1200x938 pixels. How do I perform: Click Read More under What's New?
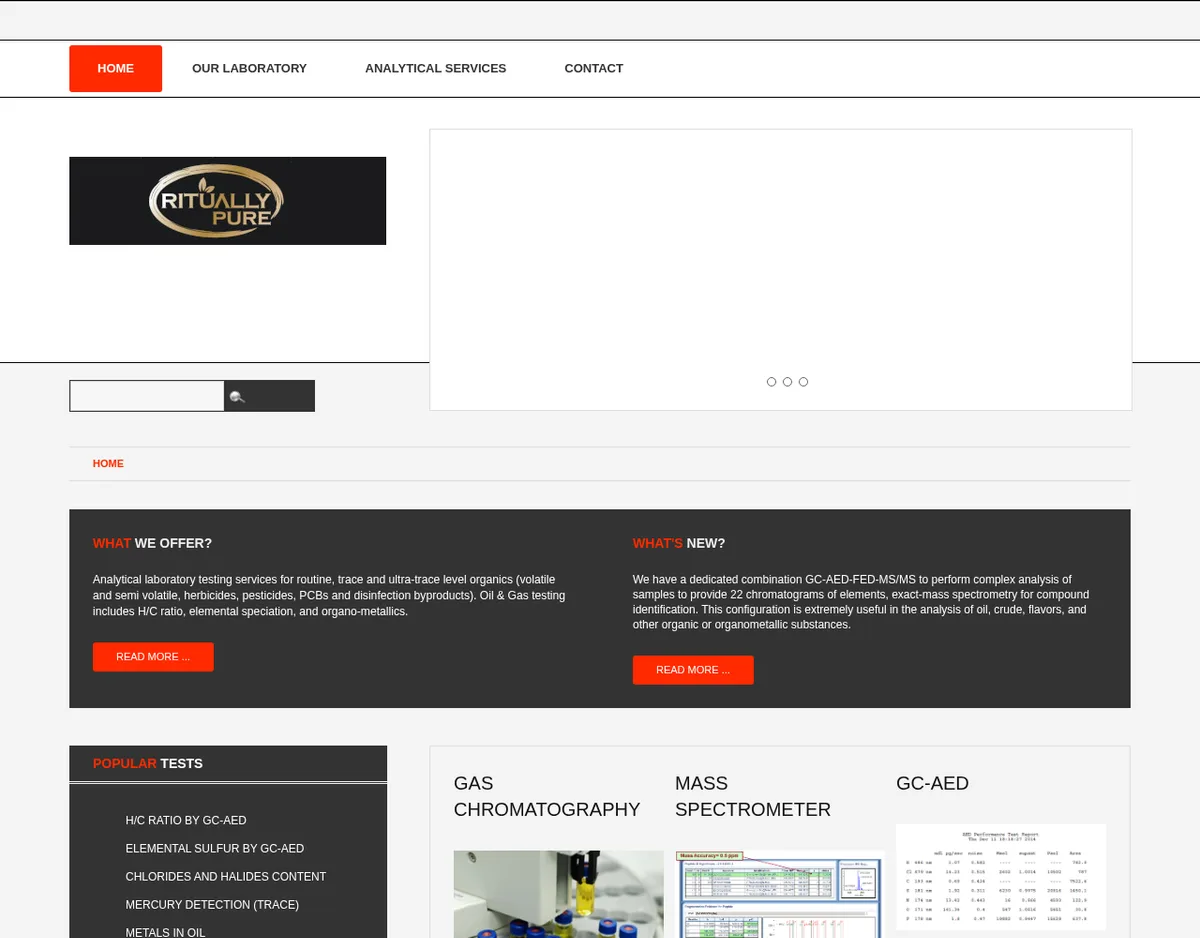click(x=693, y=670)
